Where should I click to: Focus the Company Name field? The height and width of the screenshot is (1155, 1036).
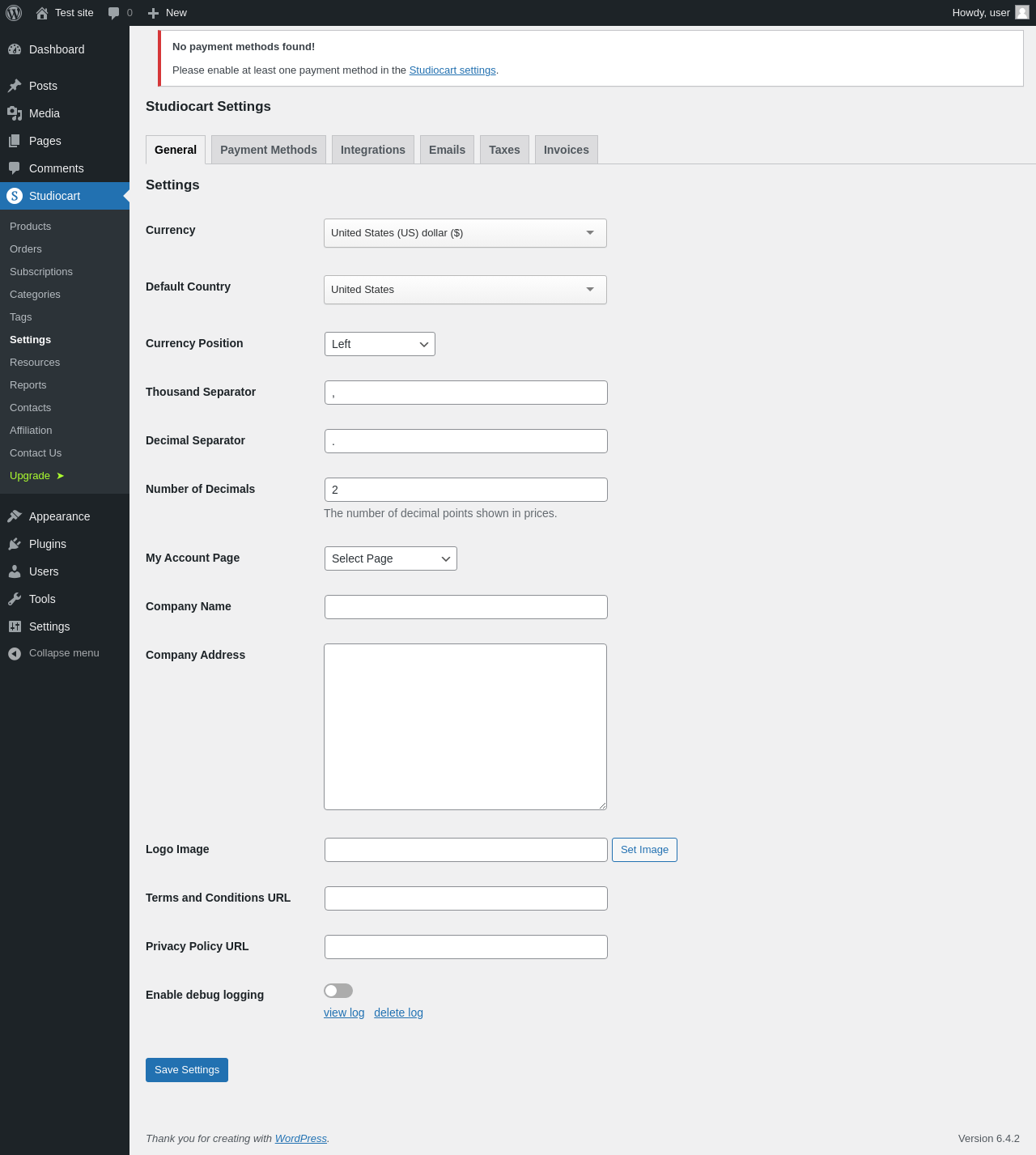tap(466, 607)
